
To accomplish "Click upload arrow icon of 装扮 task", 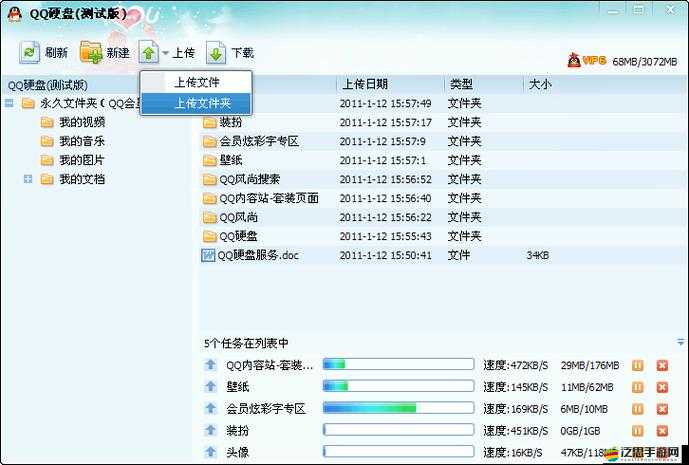I will [210, 430].
